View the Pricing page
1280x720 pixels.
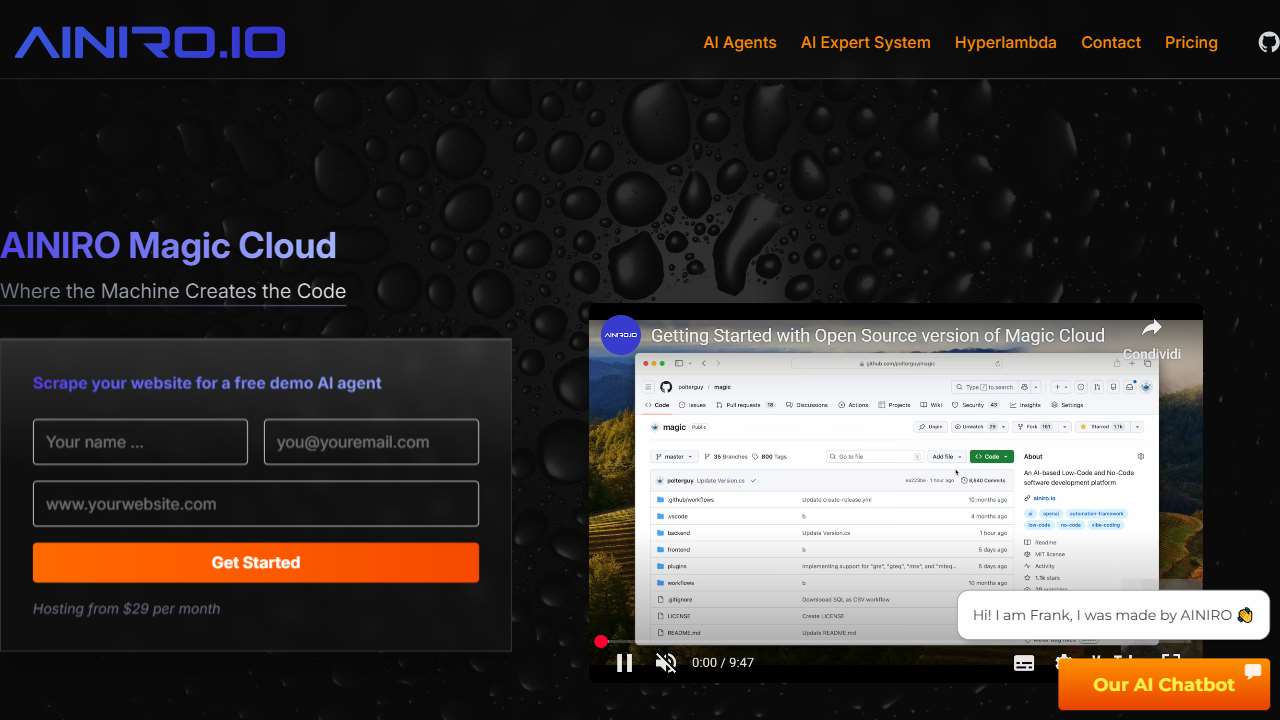point(1191,42)
